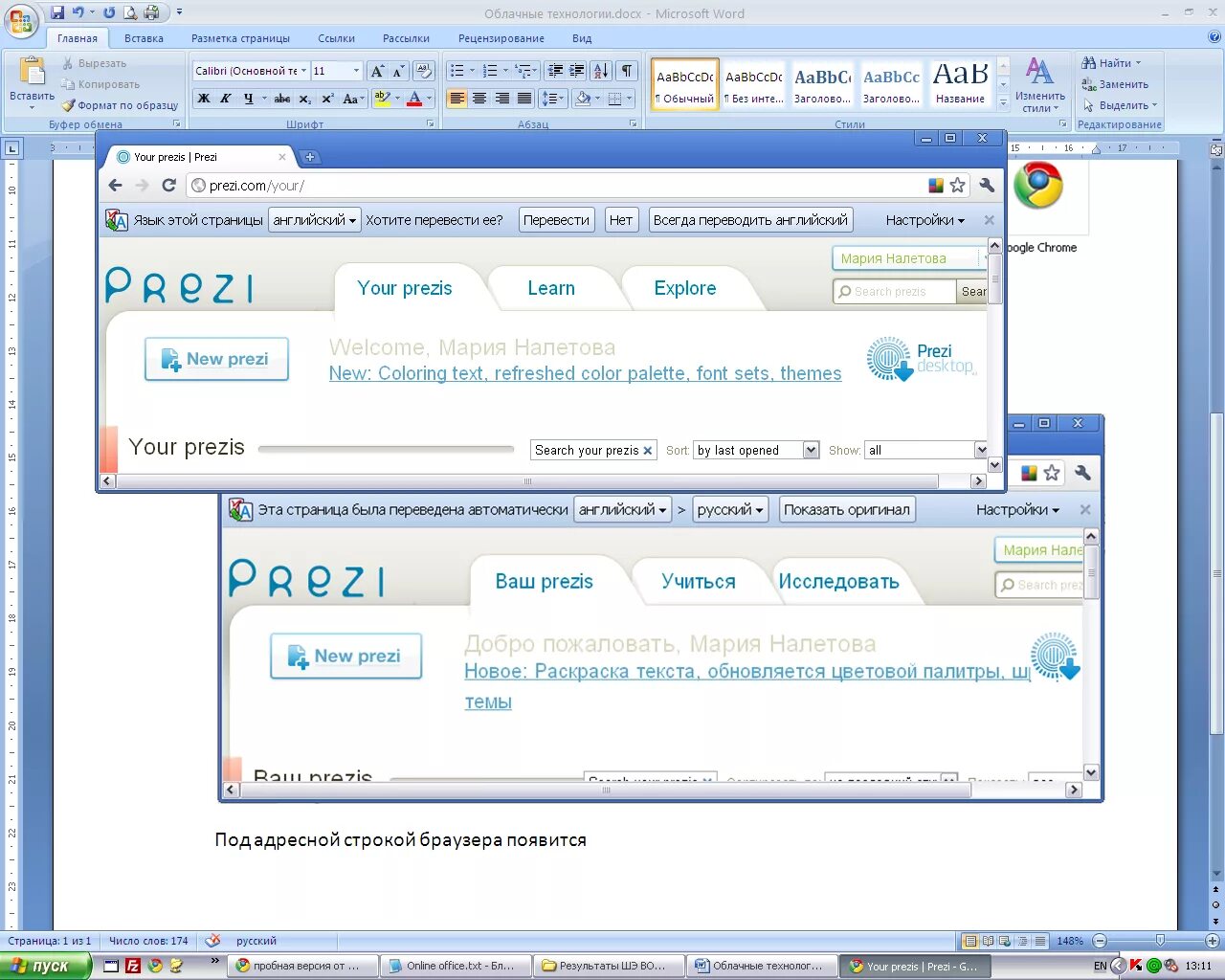Increase paragraph indent
This screenshot has height=980, width=1225.
click(577, 71)
